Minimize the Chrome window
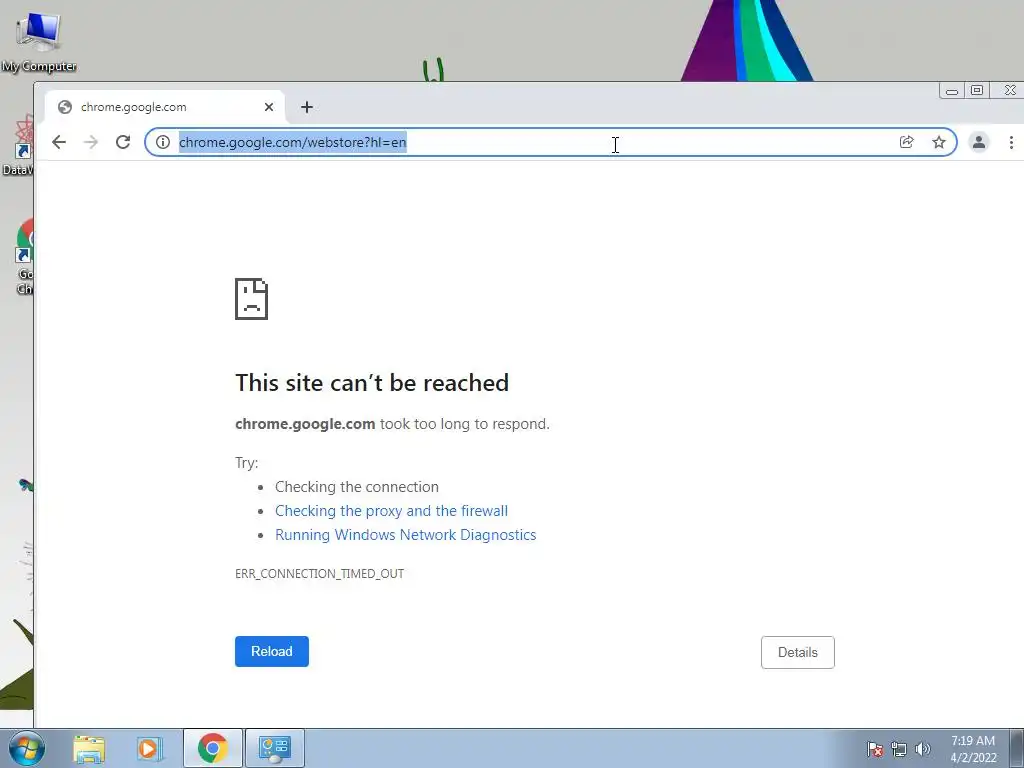1024x768 pixels. coord(952,91)
